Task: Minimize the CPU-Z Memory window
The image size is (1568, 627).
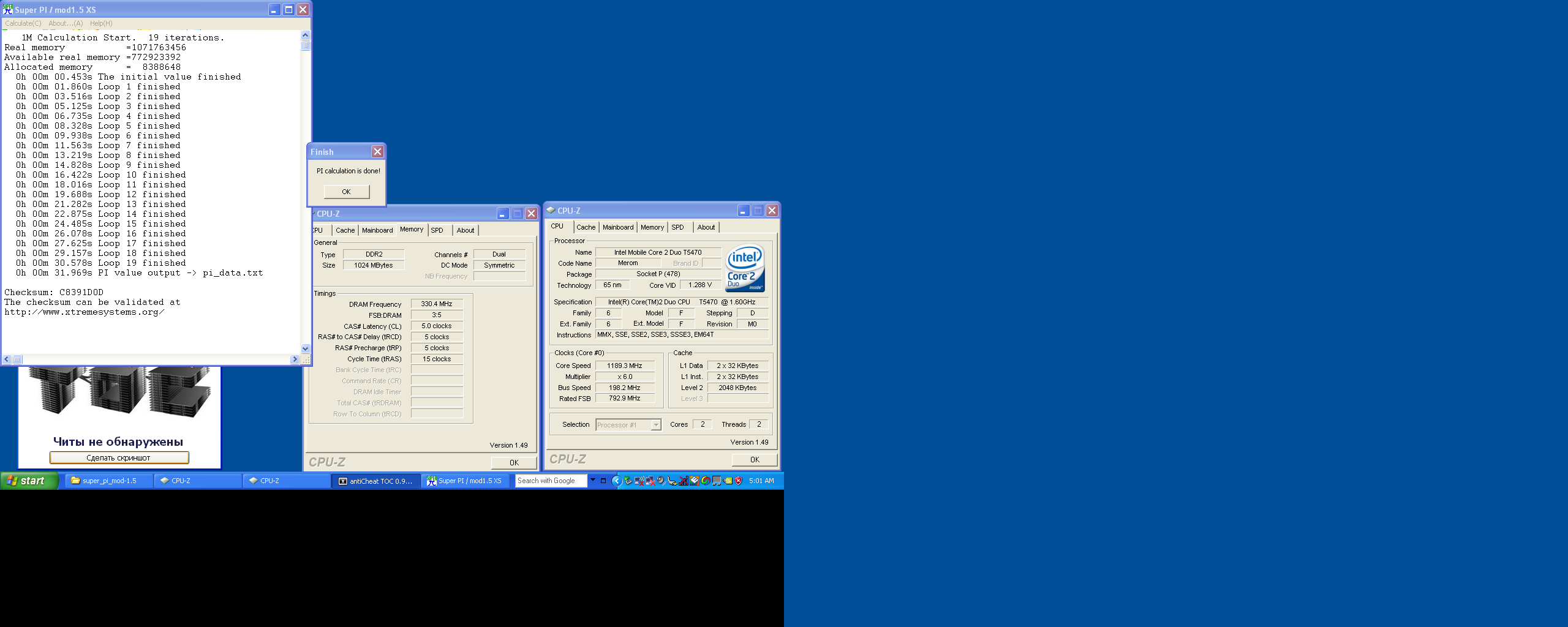Action: pyautogui.click(x=503, y=213)
